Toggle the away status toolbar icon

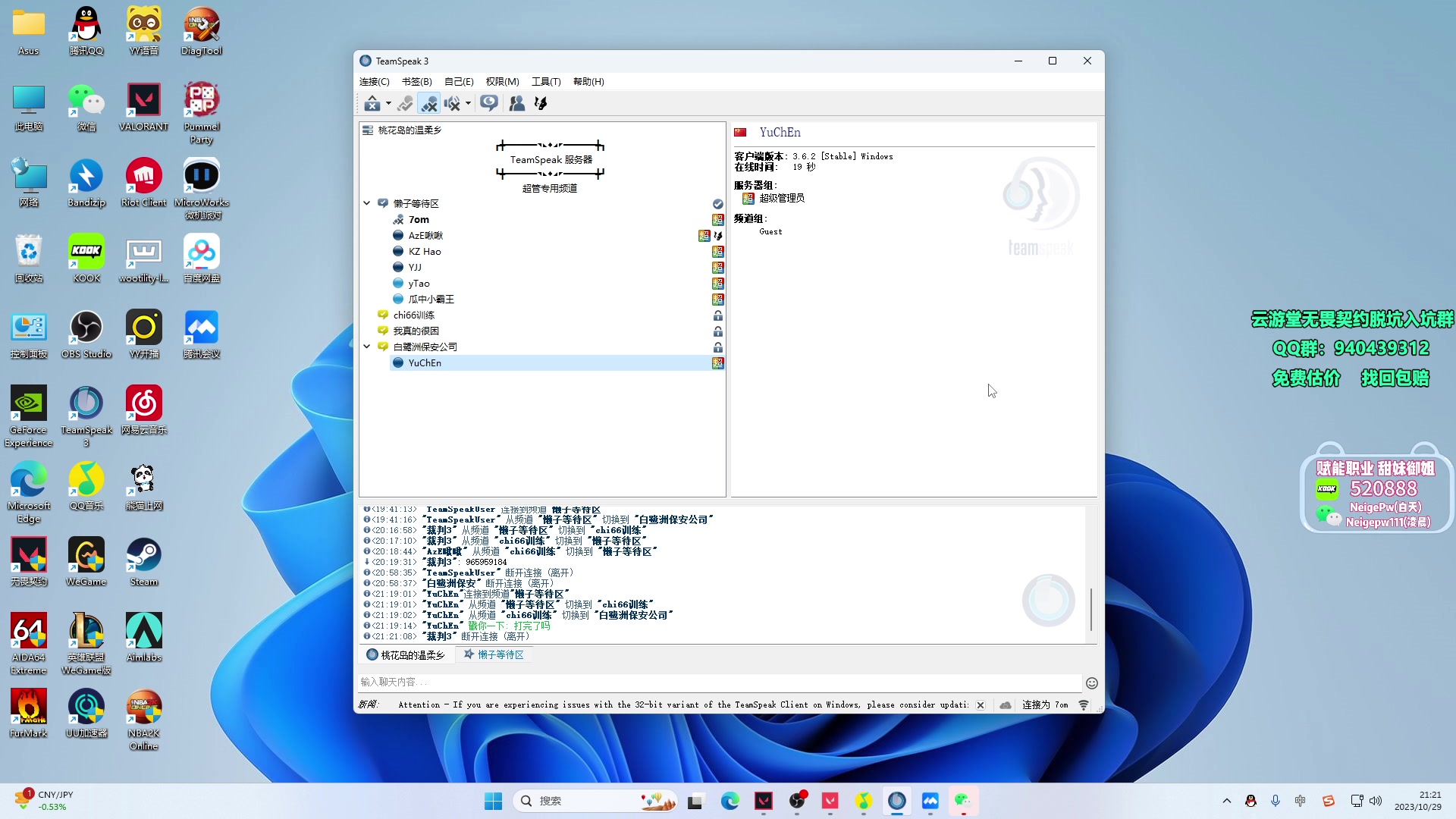pyautogui.click(x=372, y=103)
